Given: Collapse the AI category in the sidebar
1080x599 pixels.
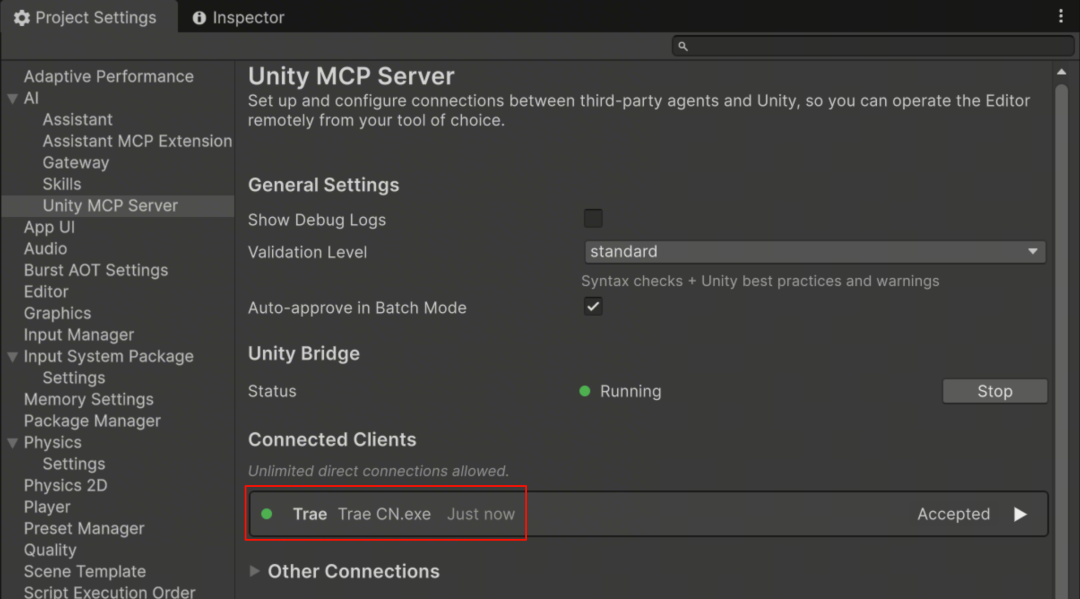Looking at the screenshot, I should pyautogui.click(x=12, y=98).
